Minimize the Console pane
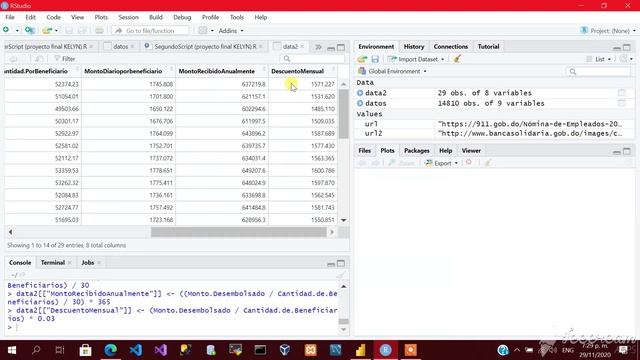 331,264
